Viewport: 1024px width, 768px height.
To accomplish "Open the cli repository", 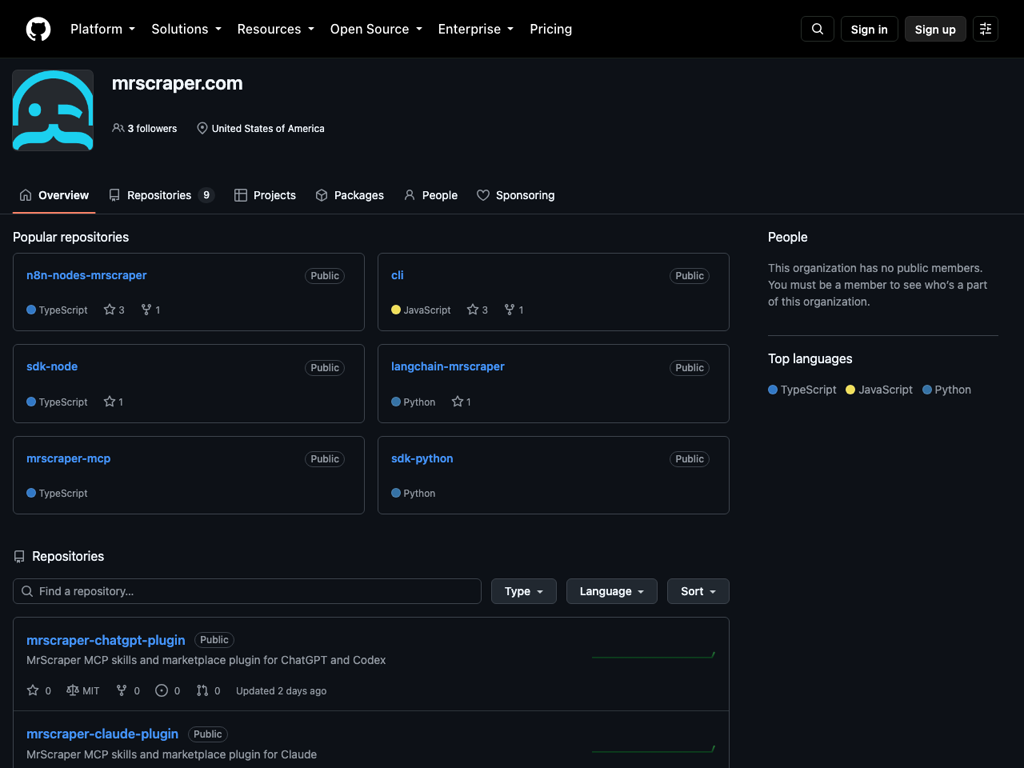I will point(397,275).
